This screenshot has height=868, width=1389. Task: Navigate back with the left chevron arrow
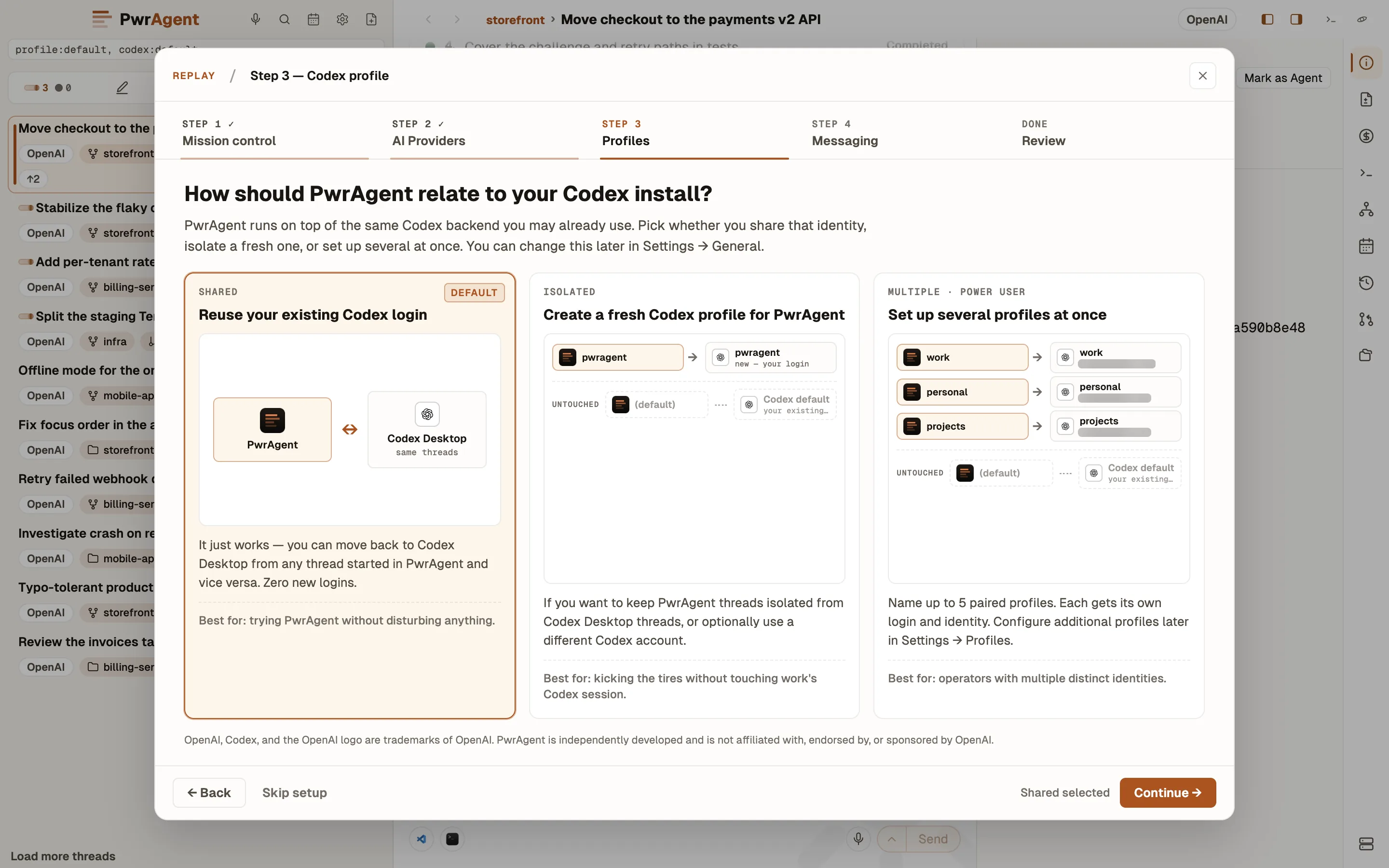pos(428,19)
